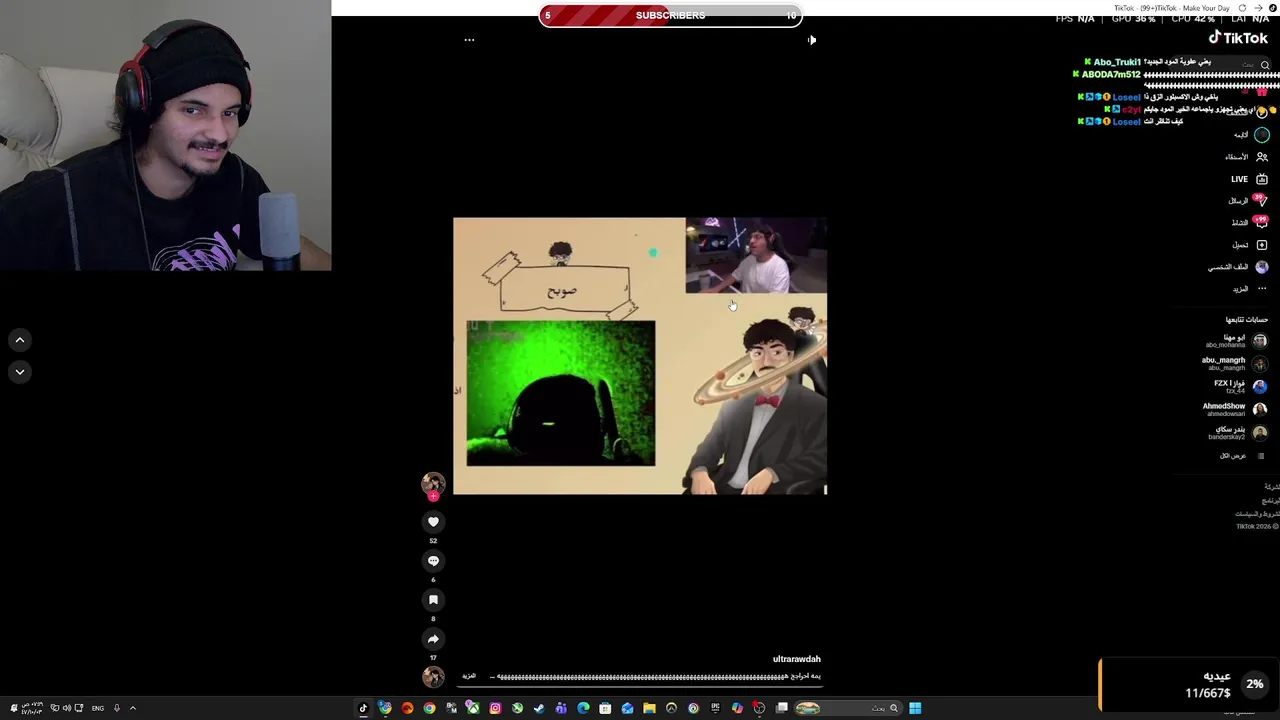Open Instagram from the taskbar
The width and height of the screenshot is (1280, 720).
(x=495, y=708)
